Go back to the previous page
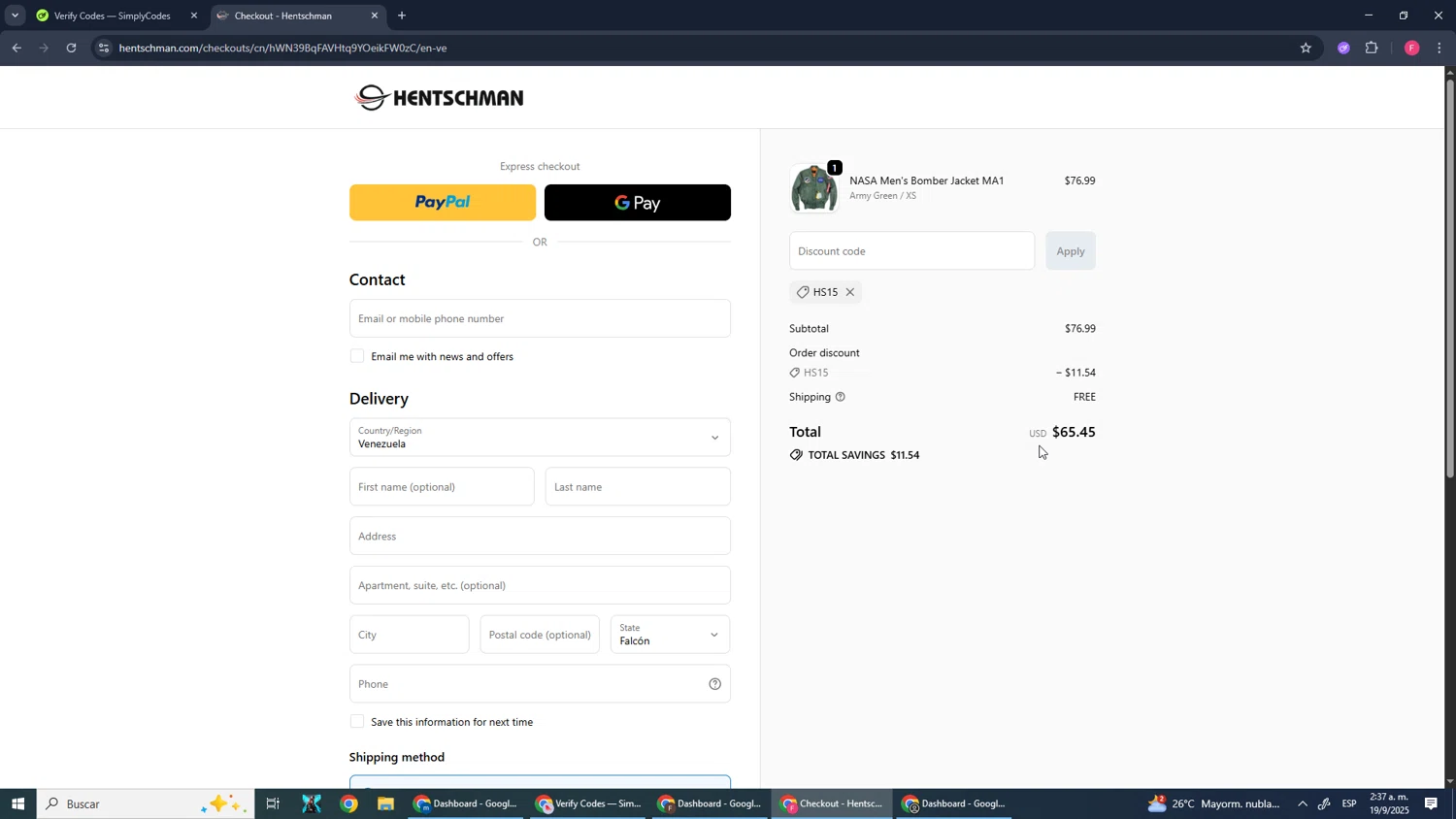Screen dimensions: 1456x819 tap(17, 48)
